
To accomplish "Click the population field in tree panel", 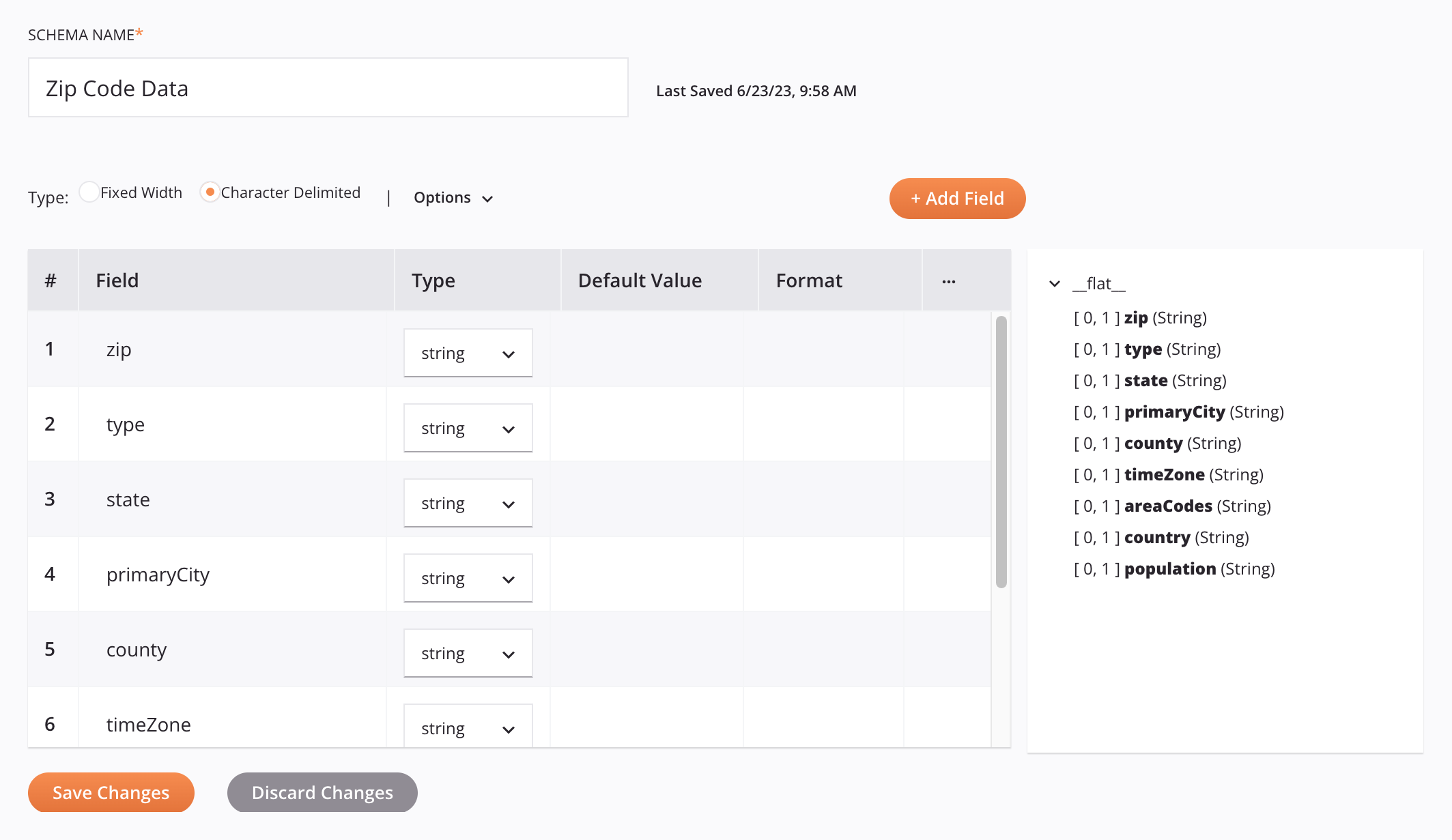I will pos(1171,568).
